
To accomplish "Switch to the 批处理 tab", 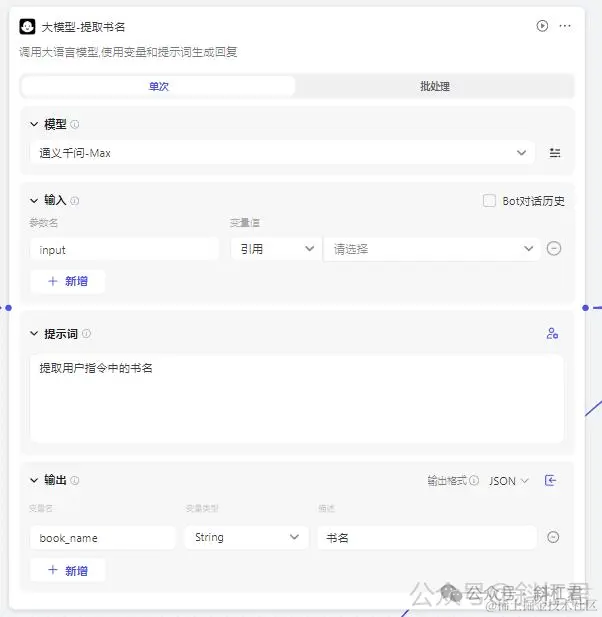I will click(435, 86).
